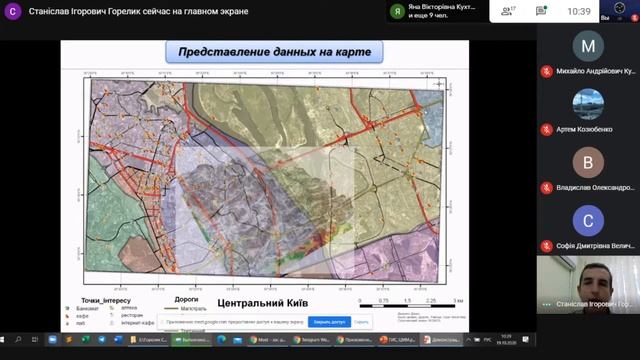
Task: Open the blue Word icon in taskbar
Action: point(118,340)
